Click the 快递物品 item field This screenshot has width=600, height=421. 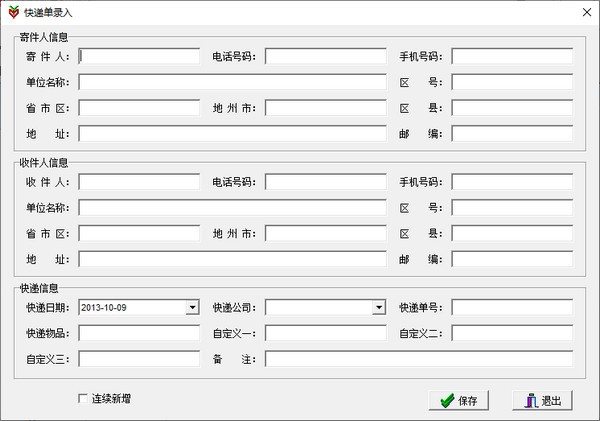click(139, 333)
